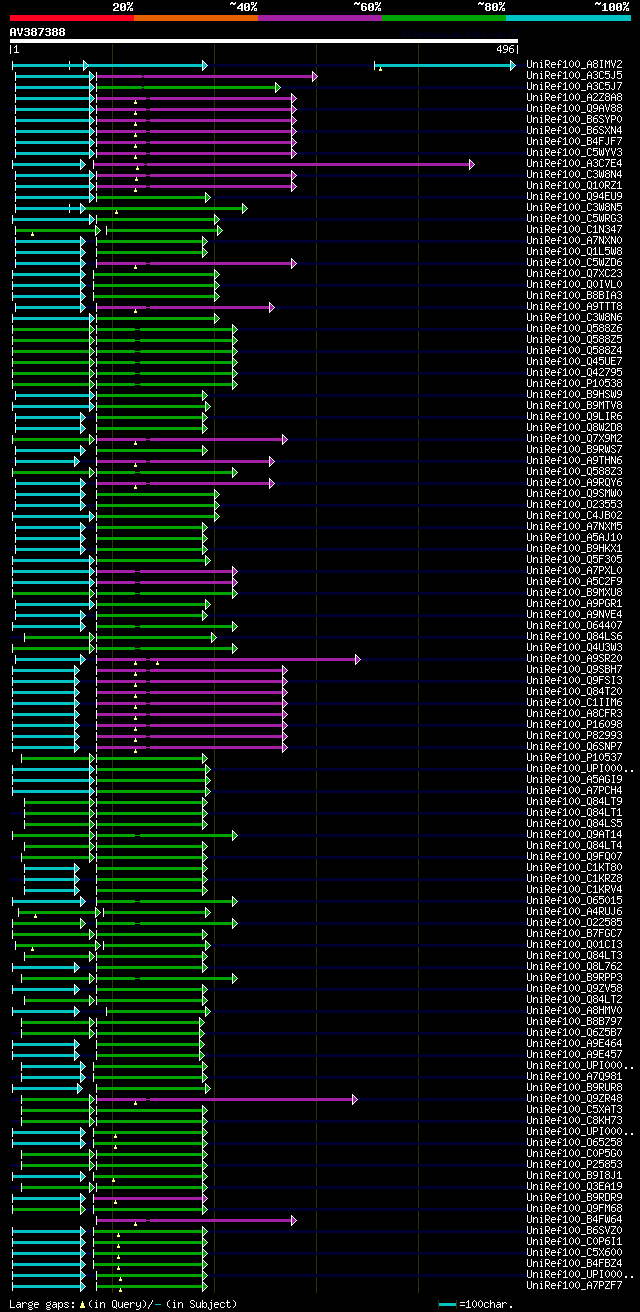Image resolution: width=640 pixels, height=1312 pixels.
Task: Select the UniRef100_Q45UE7 label
Action: (x=576, y=361)
